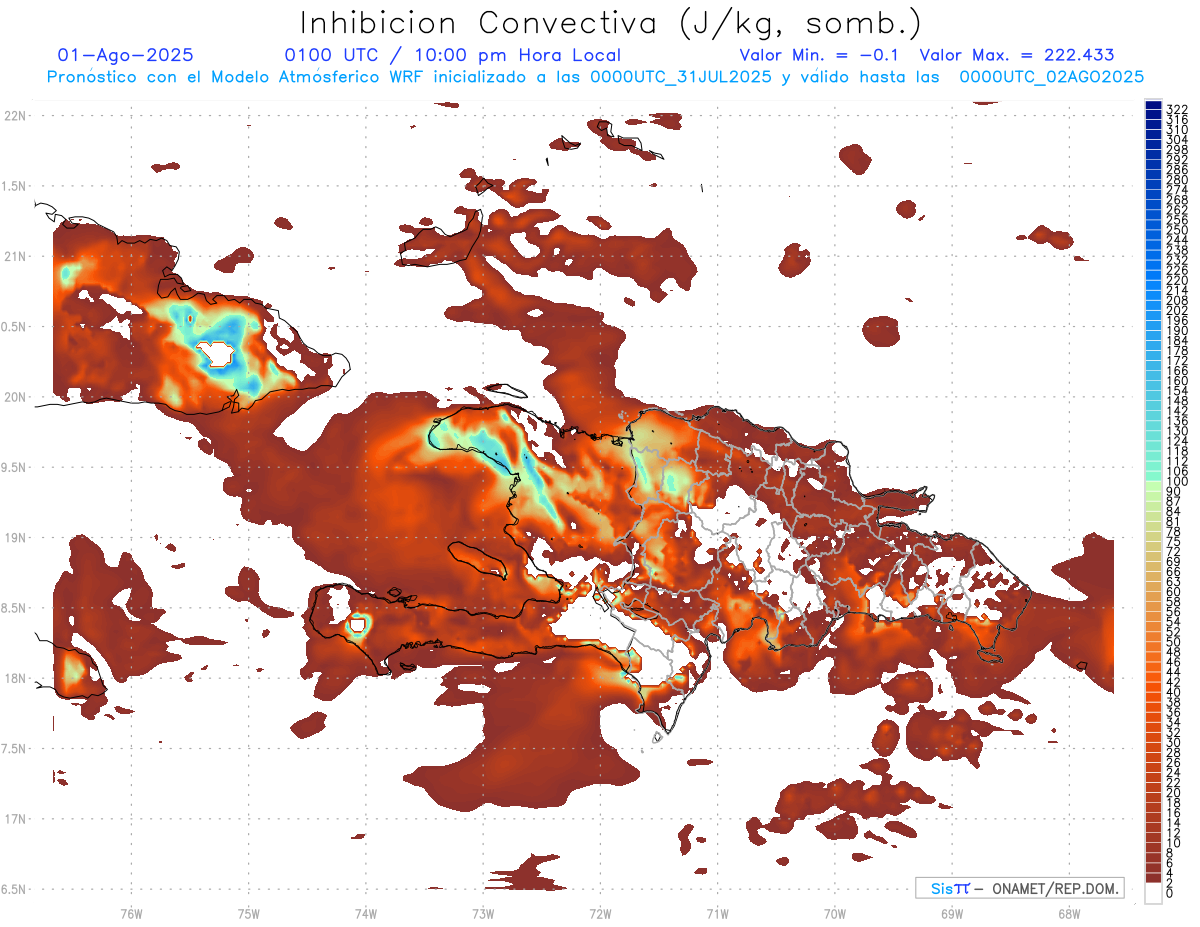The image size is (1200, 927).
Task: Click the "18N" latitude label
Action: (15, 678)
